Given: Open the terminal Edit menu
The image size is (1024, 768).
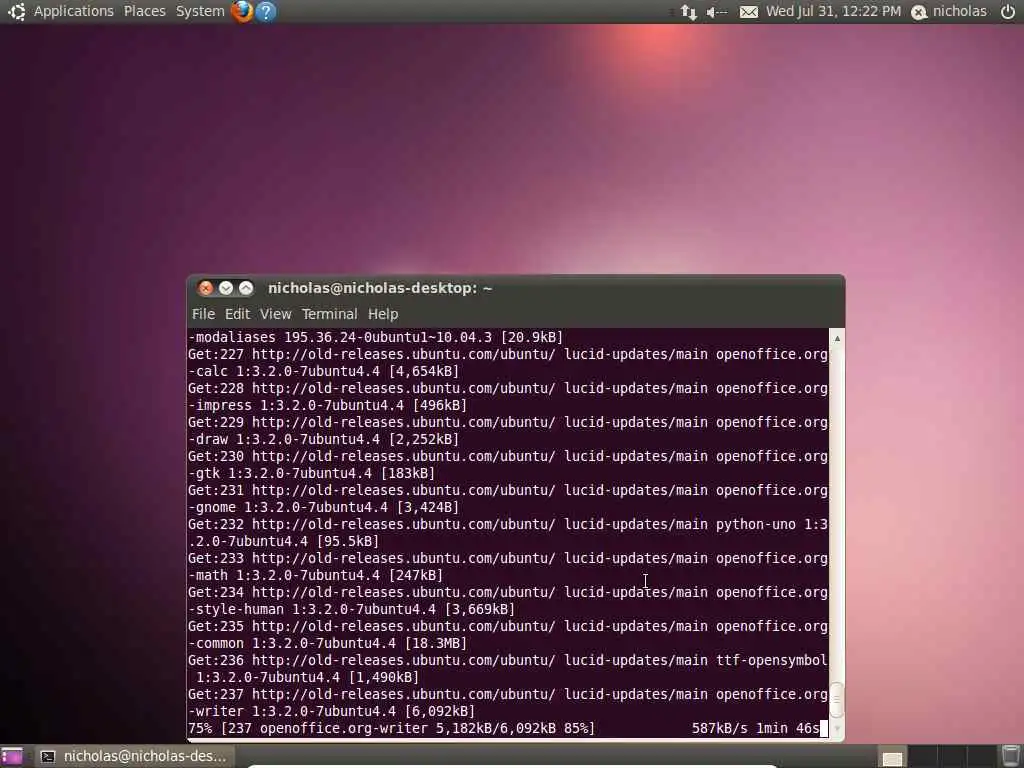Looking at the screenshot, I should 237,314.
